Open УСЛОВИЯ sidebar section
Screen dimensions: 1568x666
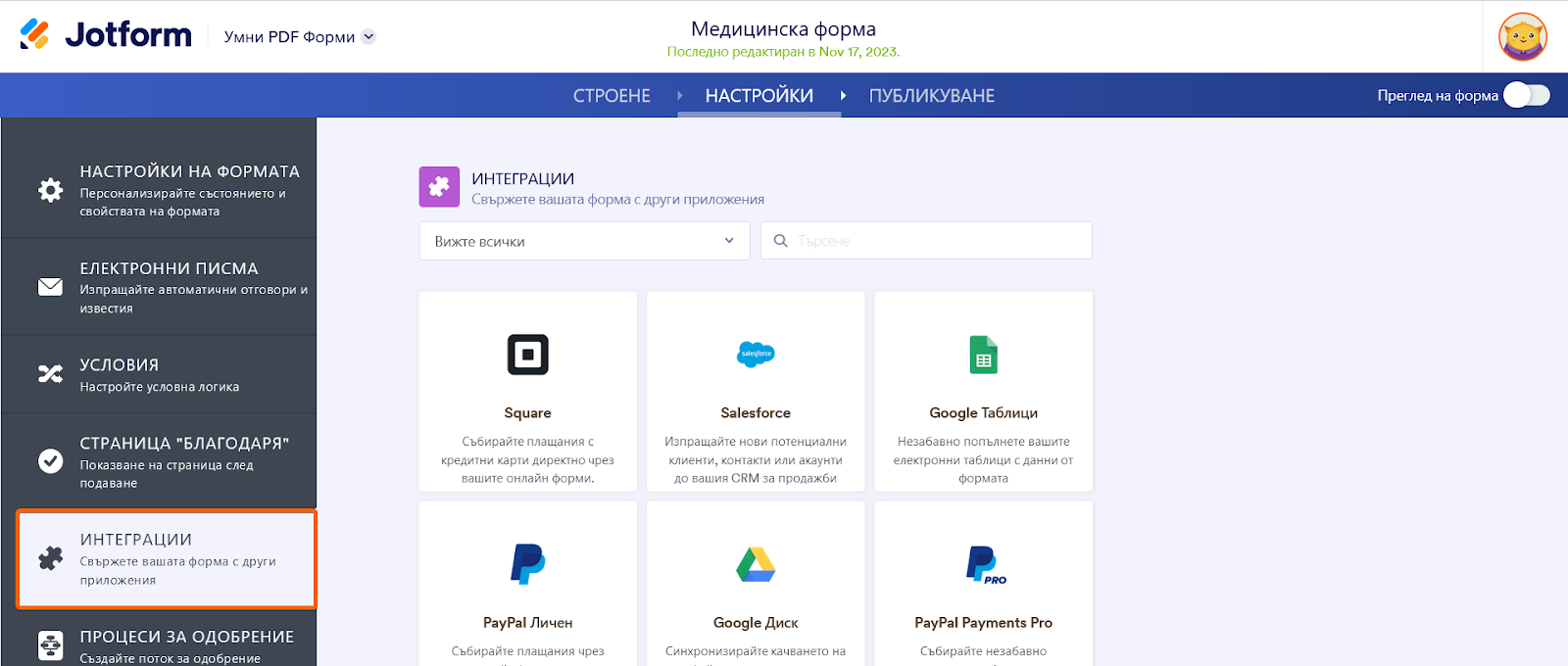(x=159, y=374)
